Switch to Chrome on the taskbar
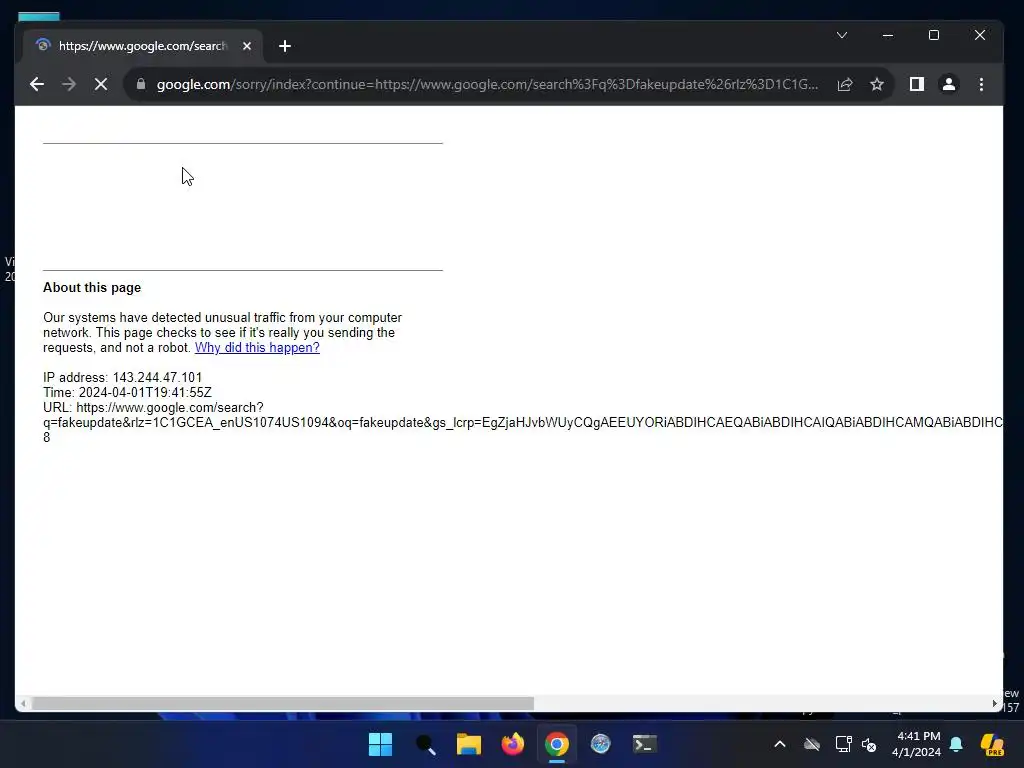Image resolution: width=1024 pixels, height=768 pixels. [557, 744]
